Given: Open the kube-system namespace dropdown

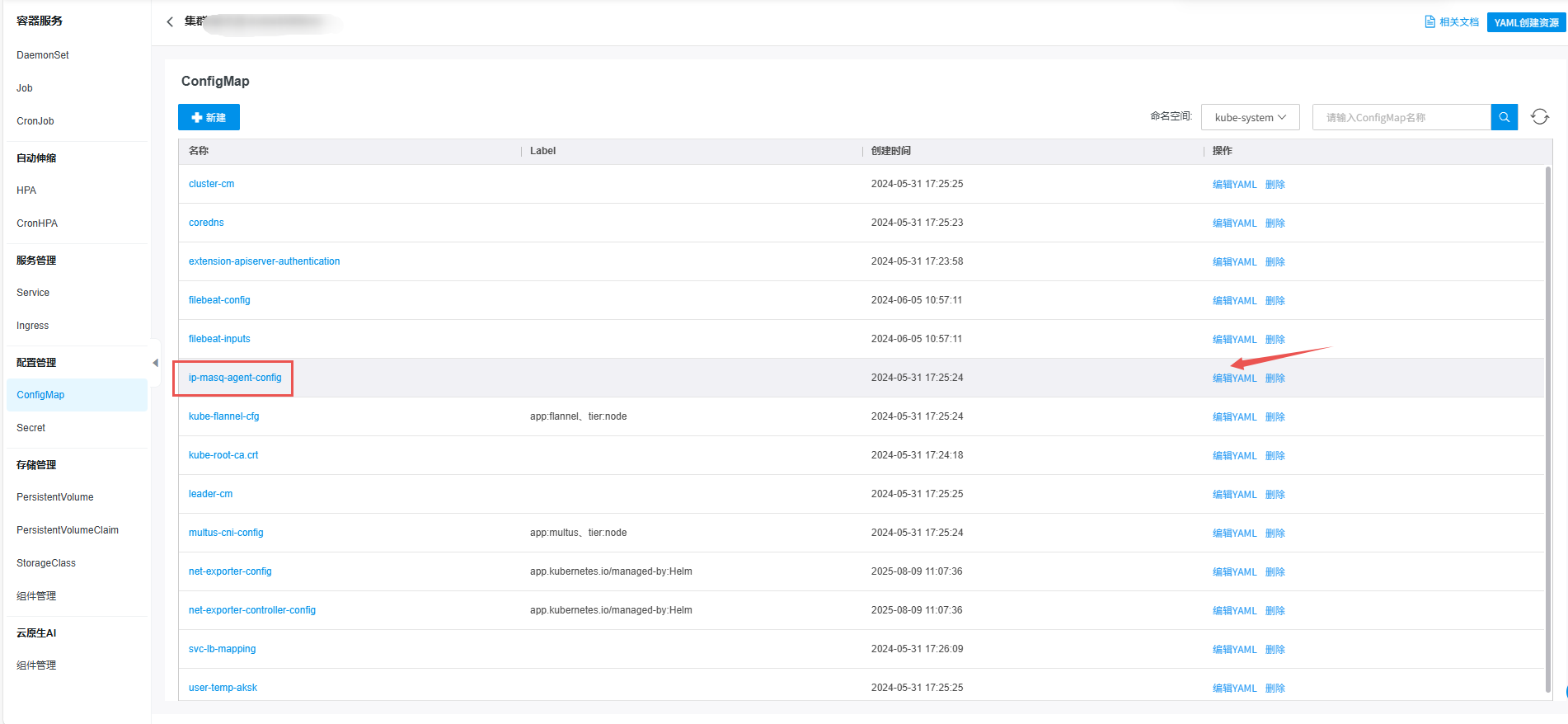Looking at the screenshot, I should click(x=1250, y=117).
